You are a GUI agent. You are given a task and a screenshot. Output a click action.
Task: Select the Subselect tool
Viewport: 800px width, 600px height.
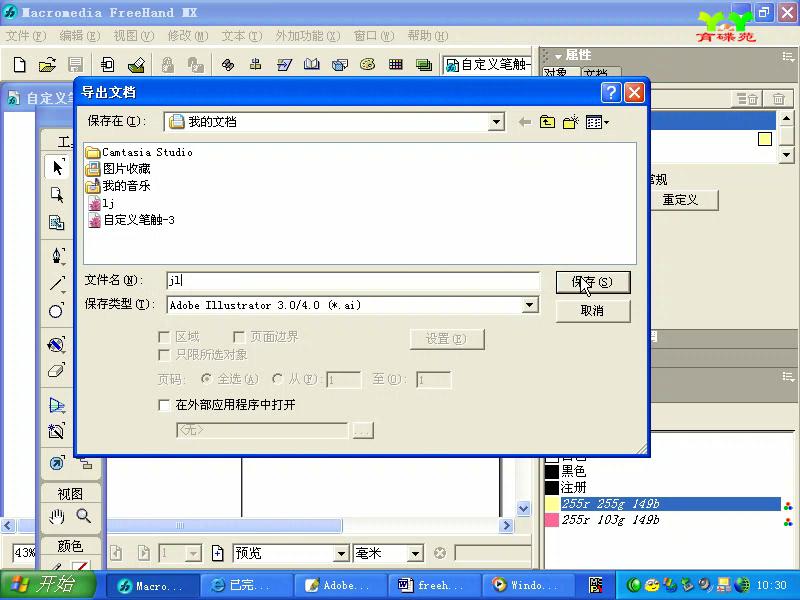(x=57, y=195)
